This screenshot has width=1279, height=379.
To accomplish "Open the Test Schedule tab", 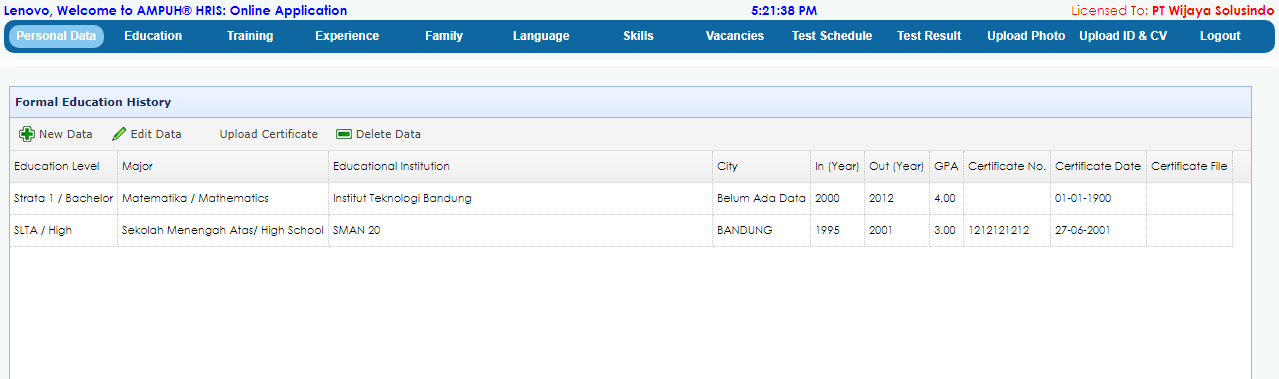I will point(832,36).
